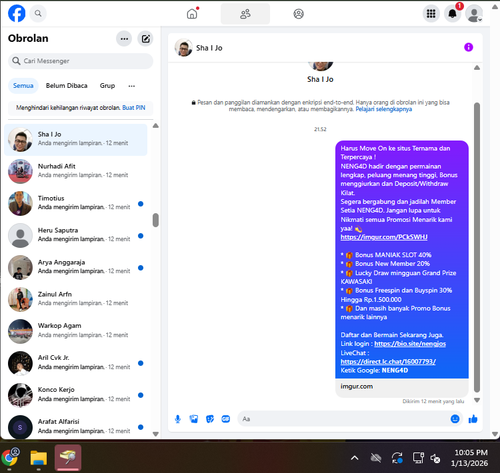Send a thumbs-up like
The image size is (500, 473).
tap(473, 419)
